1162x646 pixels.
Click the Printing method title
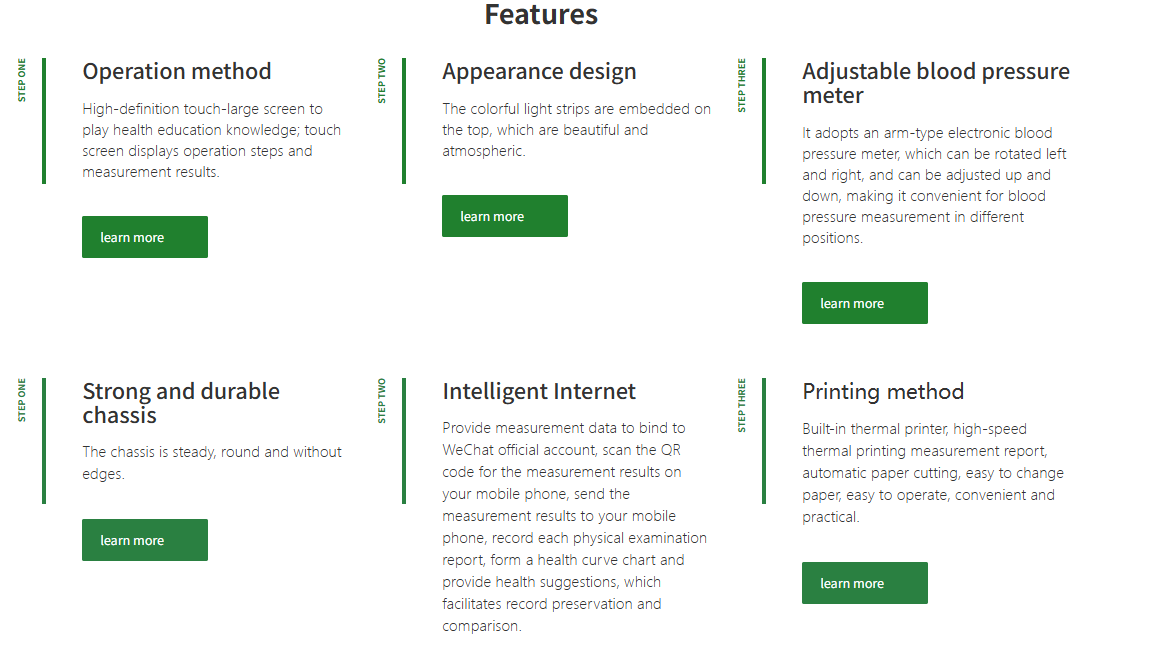pyautogui.click(x=883, y=392)
